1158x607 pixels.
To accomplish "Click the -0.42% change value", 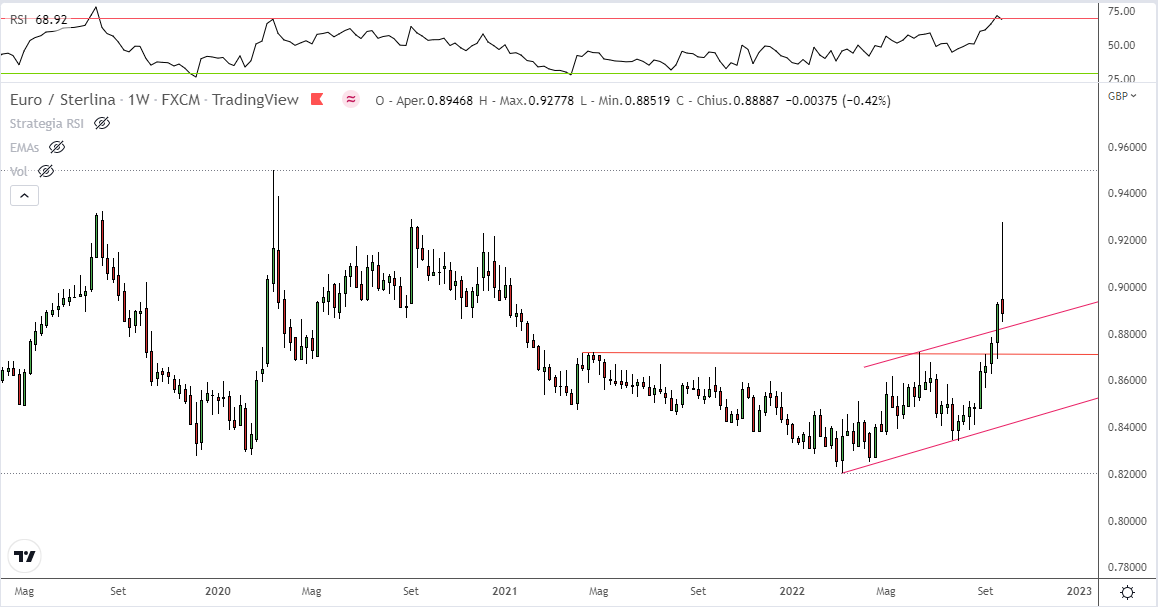I will pos(867,100).
